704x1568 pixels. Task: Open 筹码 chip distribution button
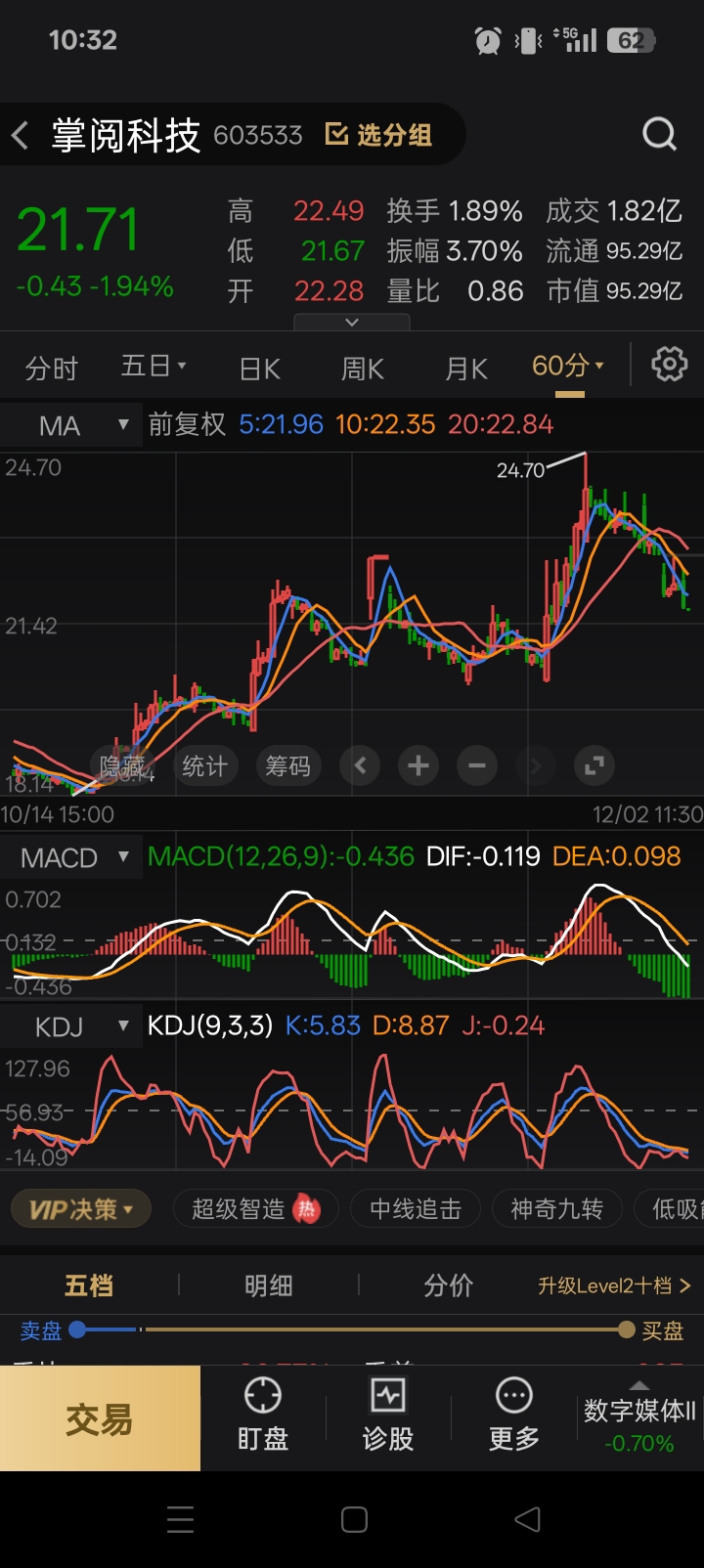point(287,766)
